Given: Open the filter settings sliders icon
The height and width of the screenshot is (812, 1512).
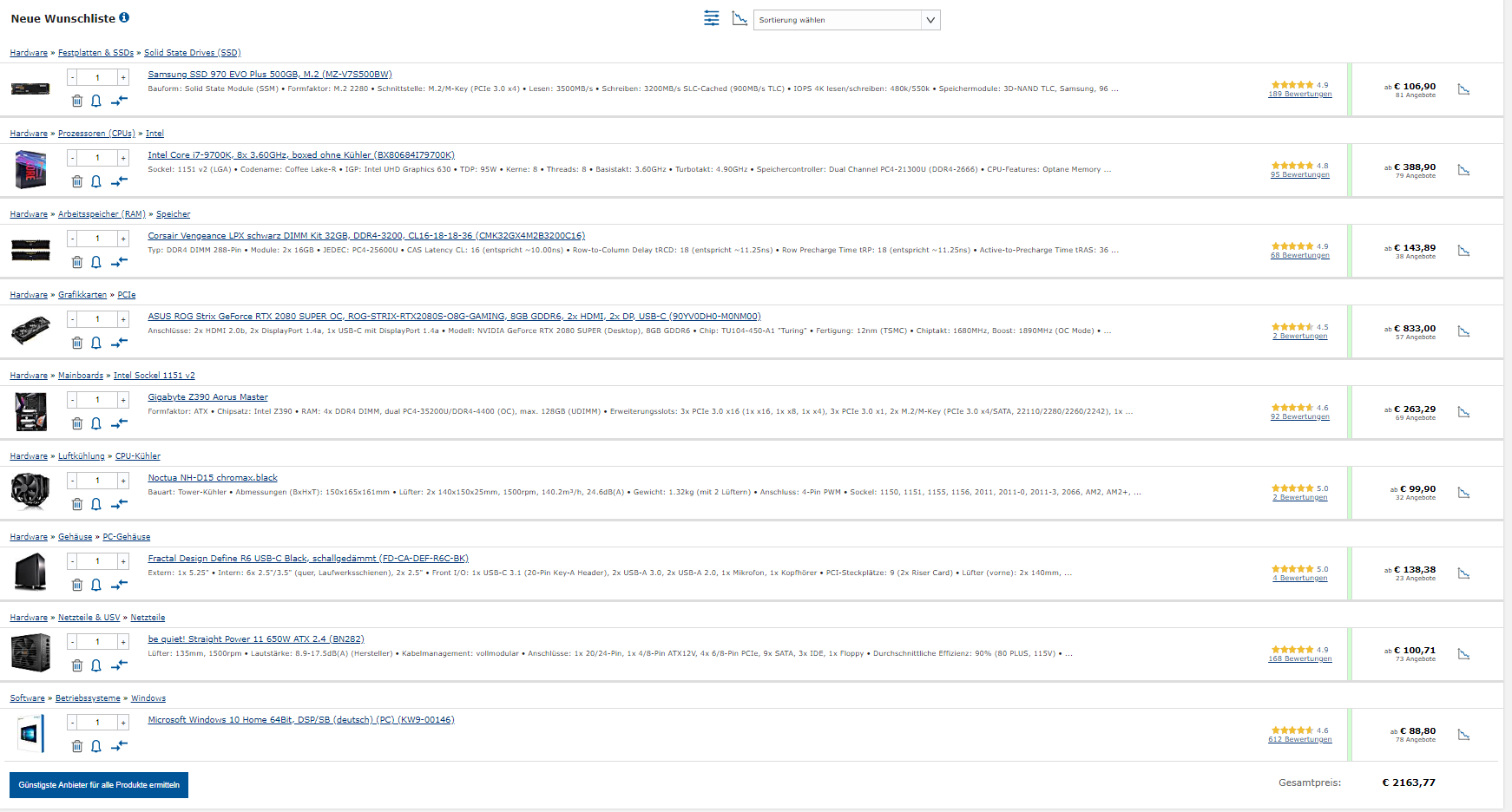Looking at the screenshot, I should click(712, 18).
